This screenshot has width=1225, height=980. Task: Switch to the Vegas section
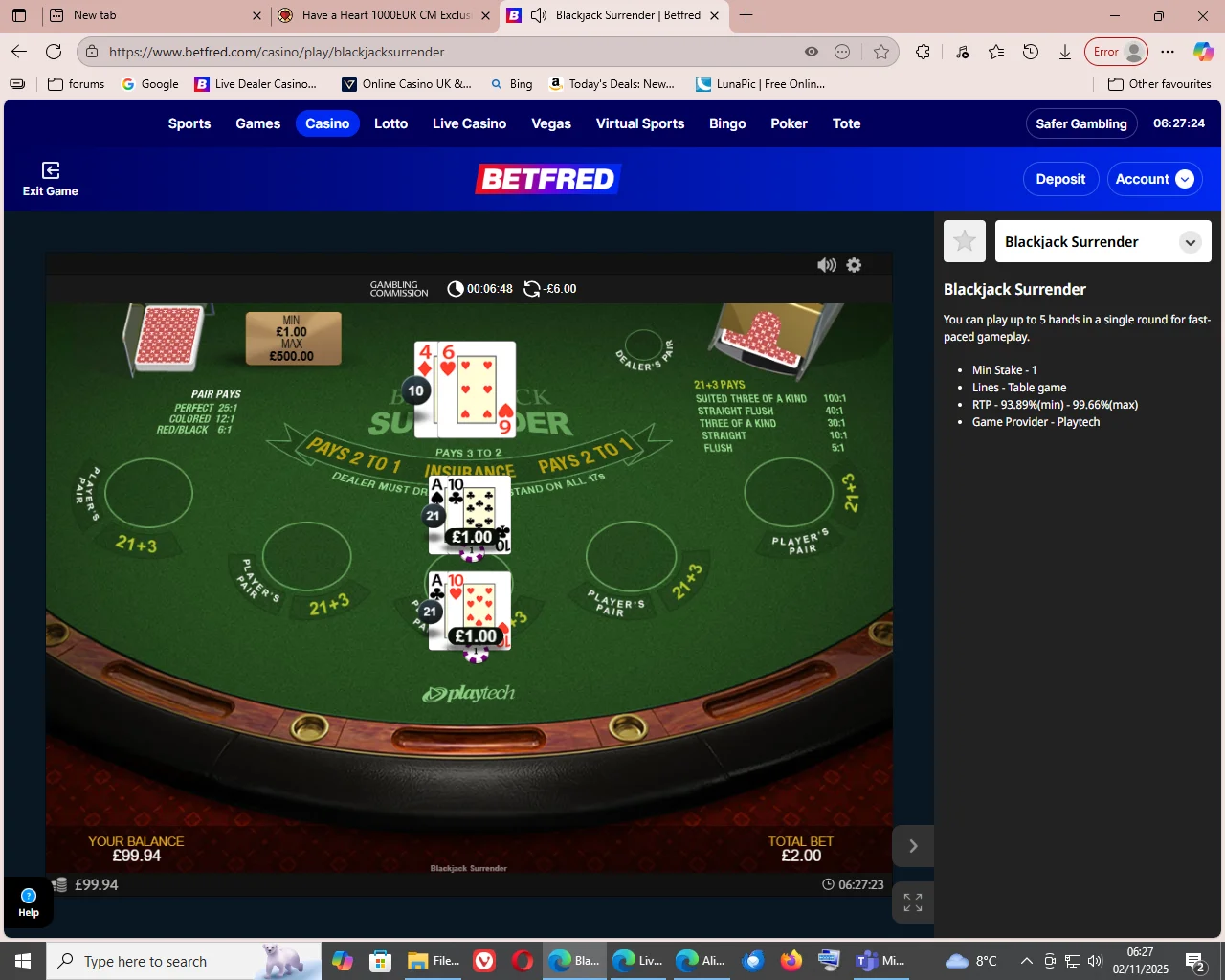click(x=551, y=123)
